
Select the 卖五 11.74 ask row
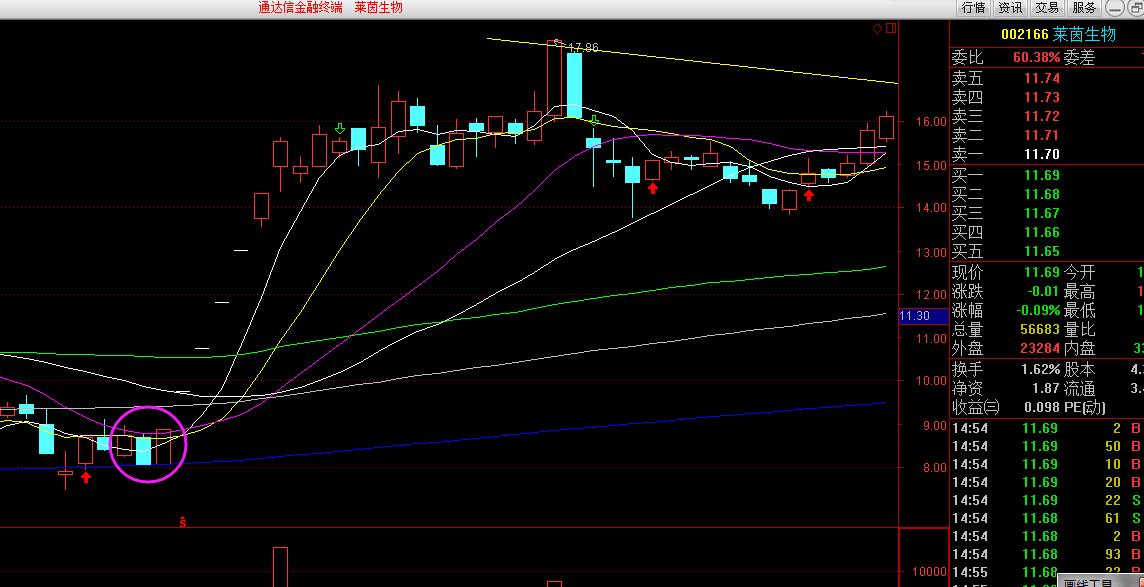(1046, 78)
